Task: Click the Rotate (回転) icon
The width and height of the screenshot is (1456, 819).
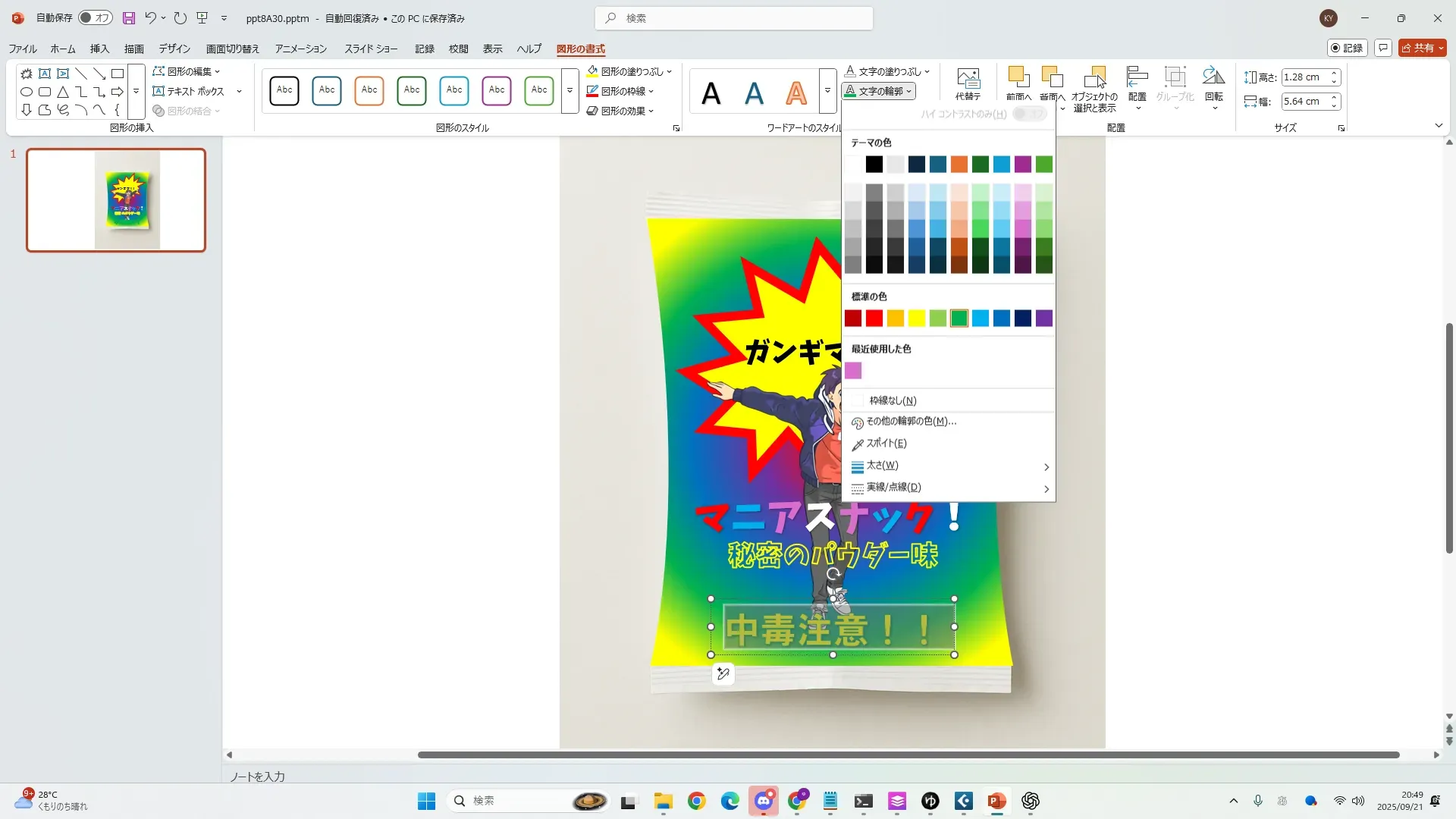Action: (x=1213, y=78)
